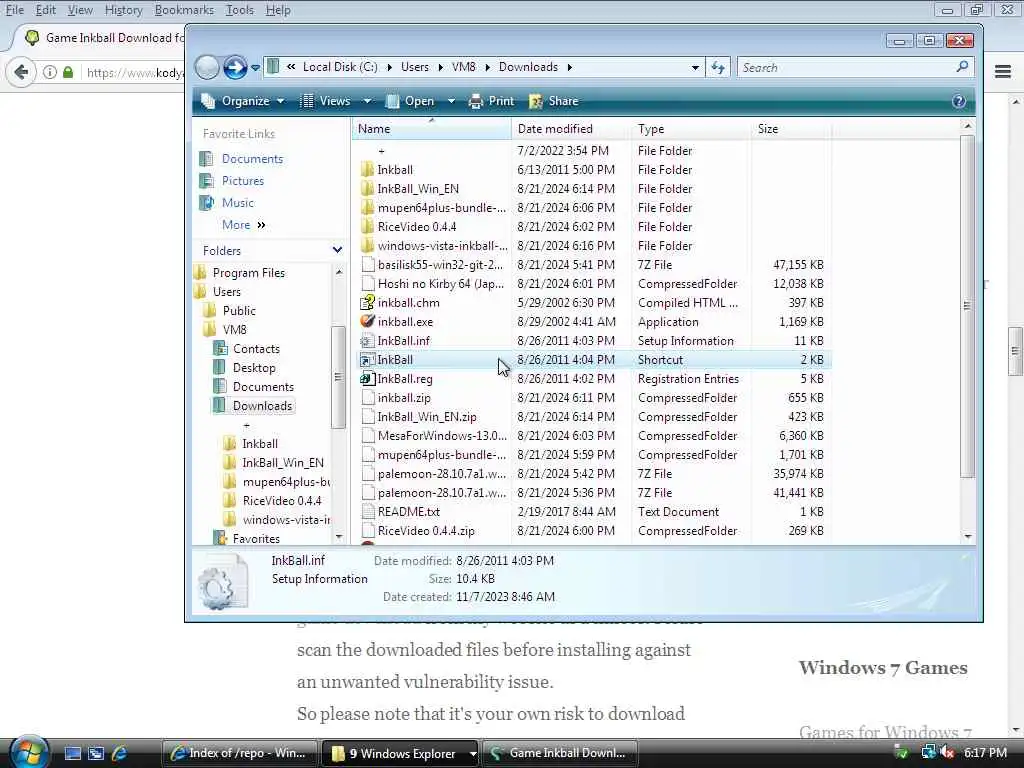Open Index of /repo taskbar button
1024x768 pixels.
coord(239,753)
